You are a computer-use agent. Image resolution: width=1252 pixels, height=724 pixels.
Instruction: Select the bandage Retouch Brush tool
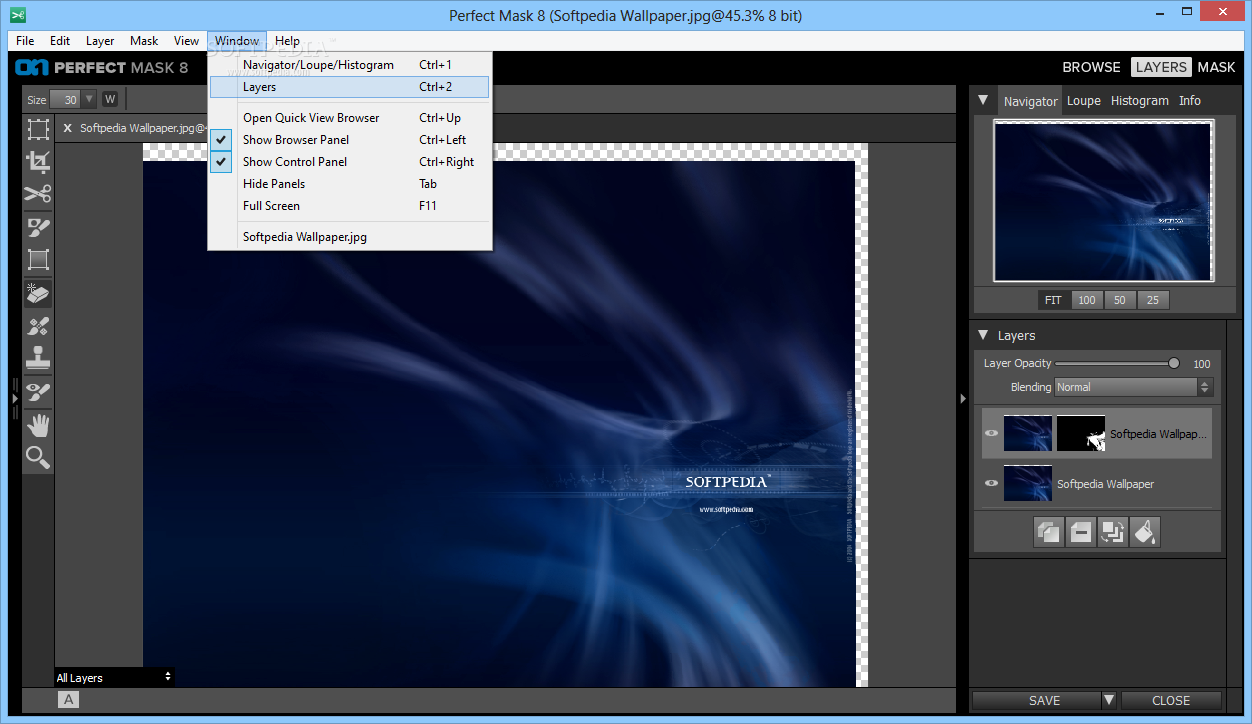tap(38, 326)
